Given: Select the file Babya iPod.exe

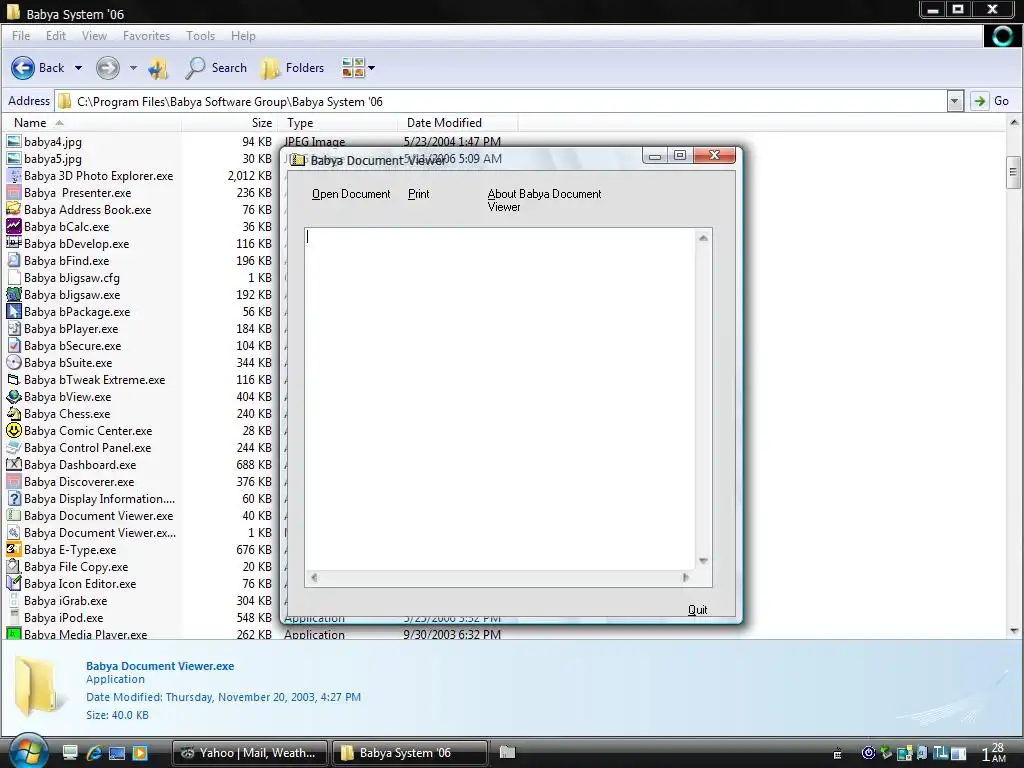Looking at the screenshot, I should 55,617.
